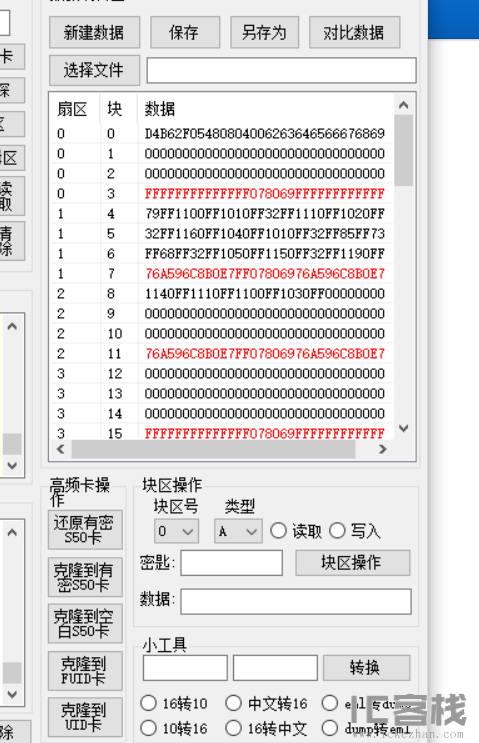Click upper left list scroll-up arrow
479x743 pixels.
point(12,326)
